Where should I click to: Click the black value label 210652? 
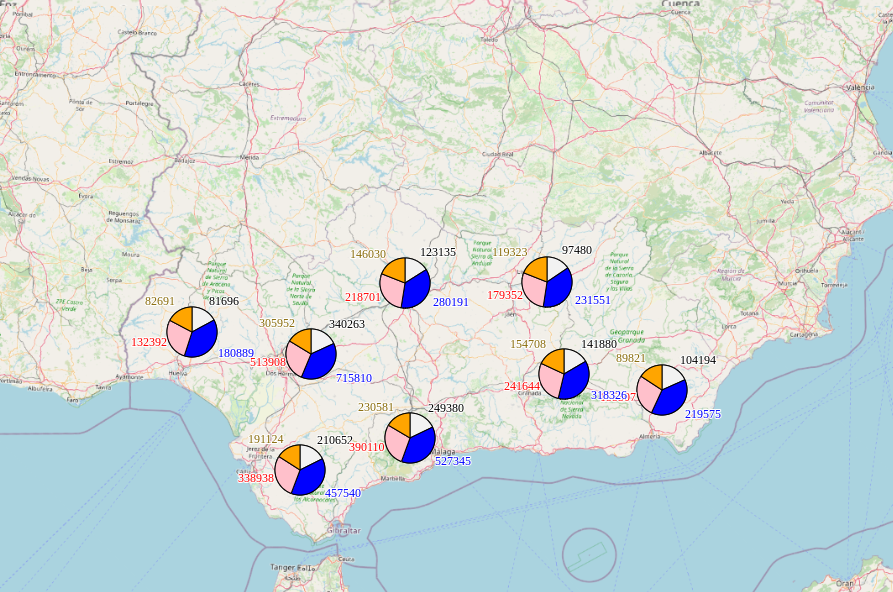tap(335, 440)
